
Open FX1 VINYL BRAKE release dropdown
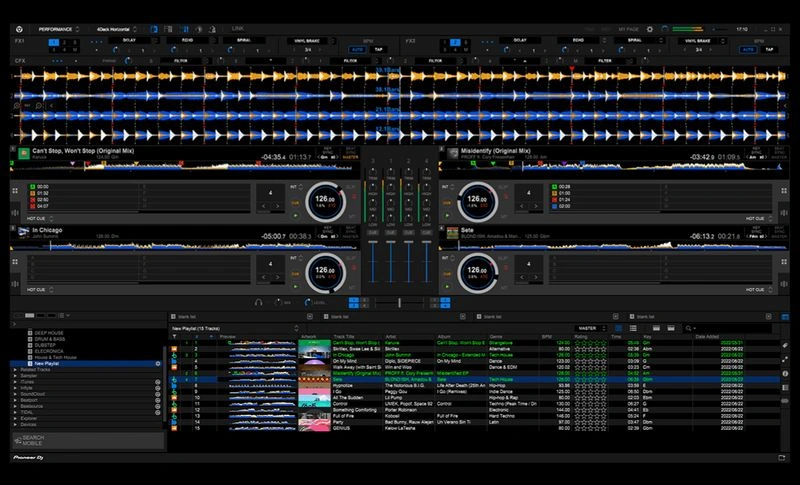(x=310, y=40)
